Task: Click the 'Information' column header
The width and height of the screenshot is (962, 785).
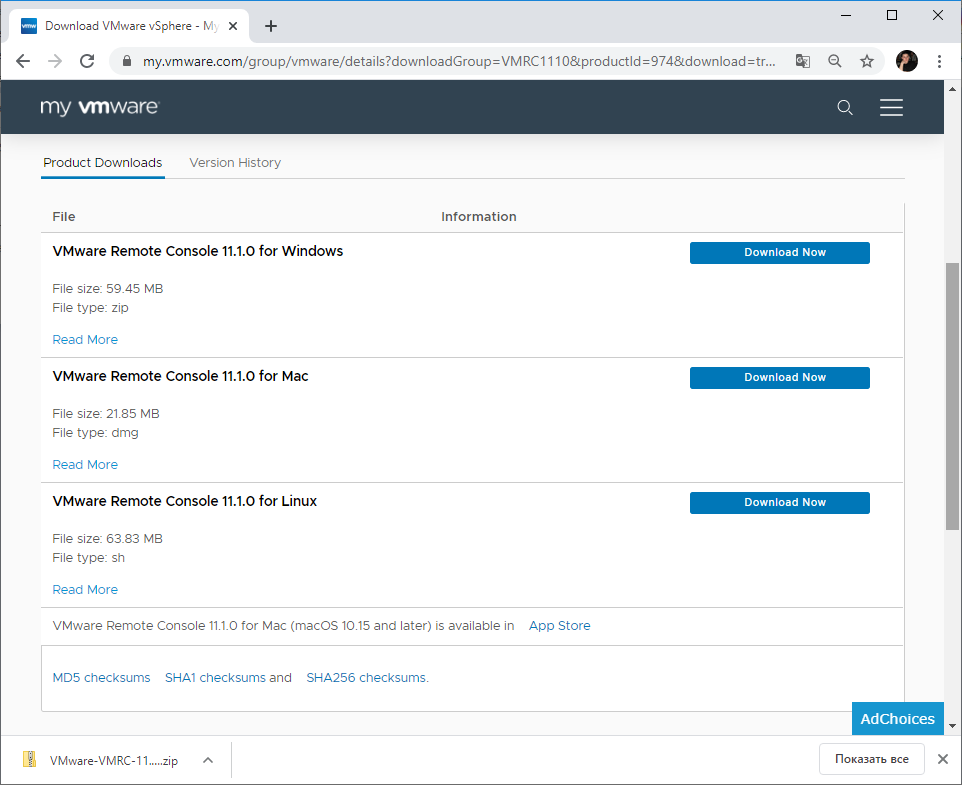Action: pyautogui.click(x=479, y=216)
